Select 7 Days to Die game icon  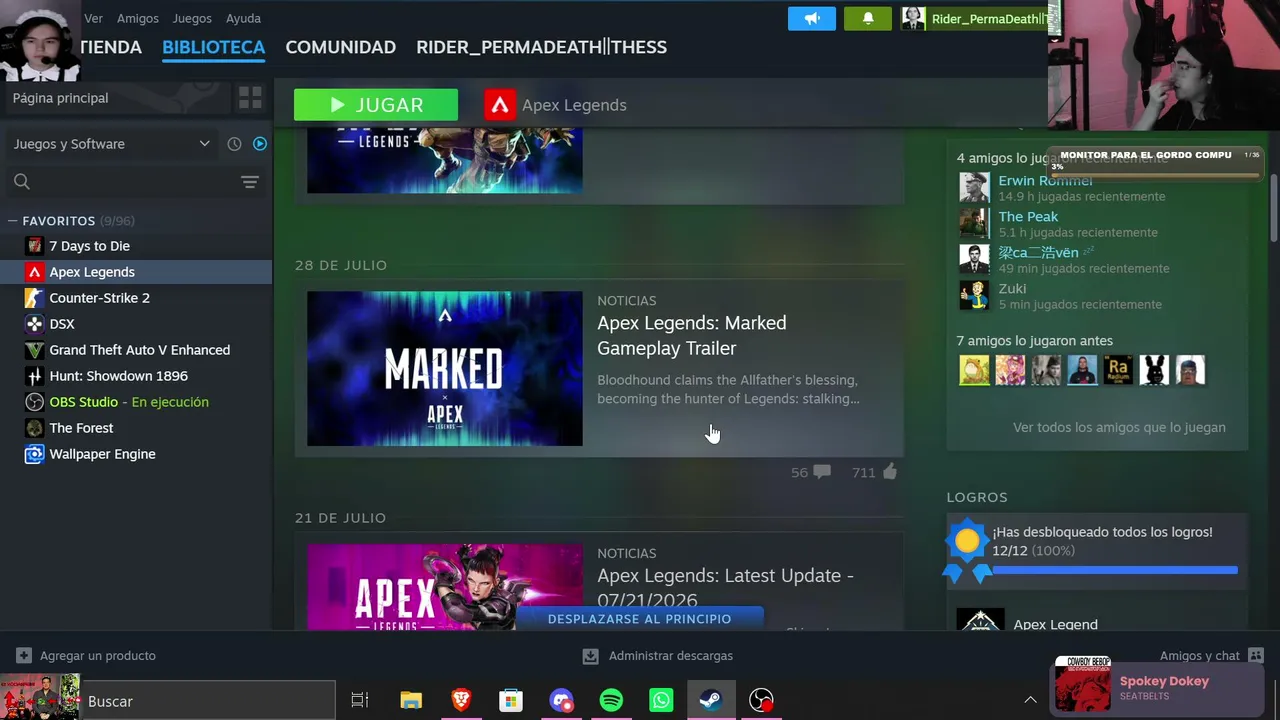[35, 246]
